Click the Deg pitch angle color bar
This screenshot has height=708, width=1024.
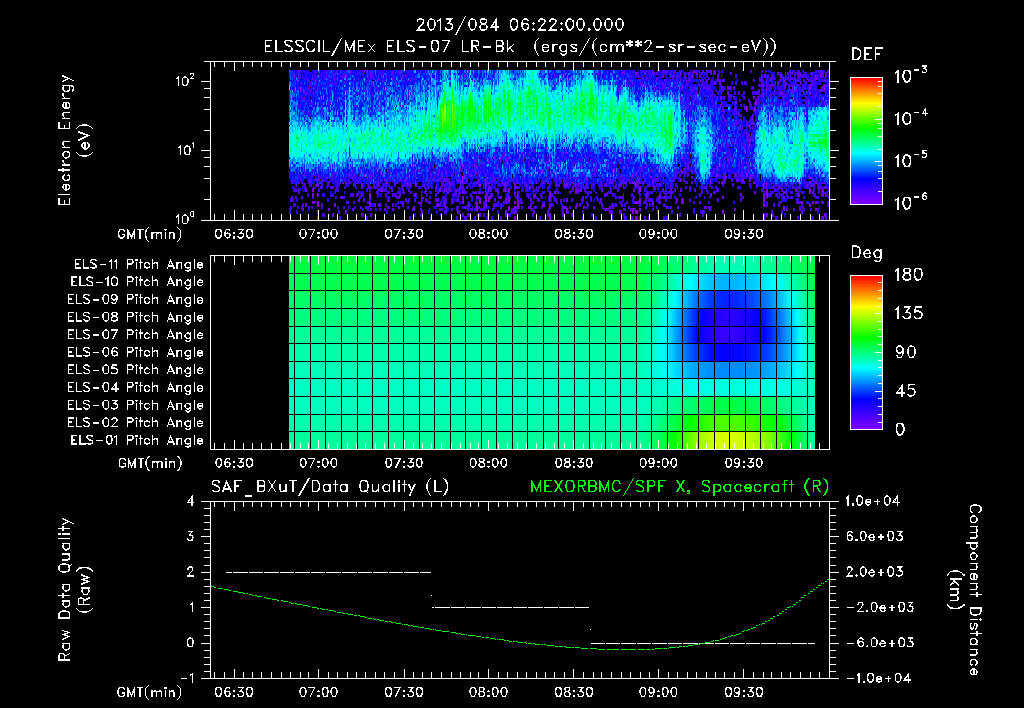866,352
